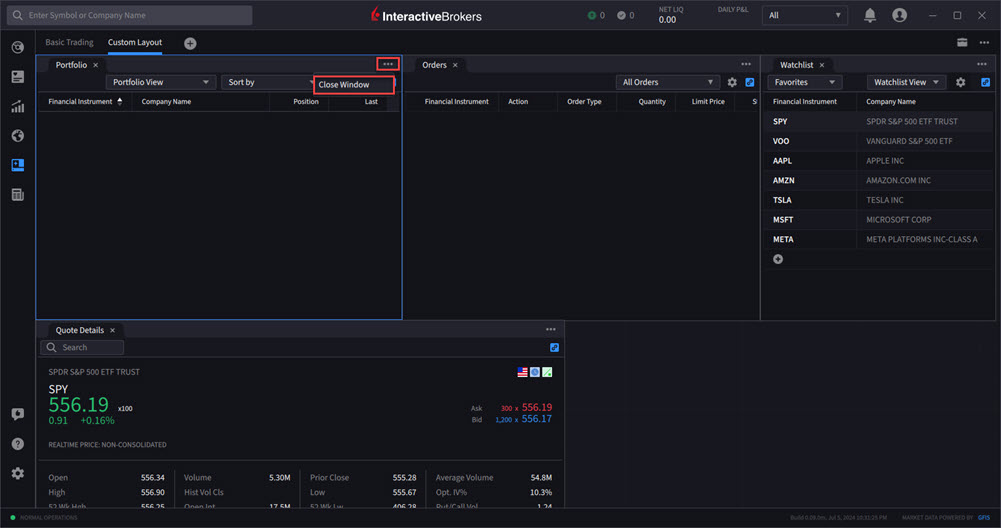
Task: Click the Watchlist panel blue link icon
Action: tap(986, 82)
